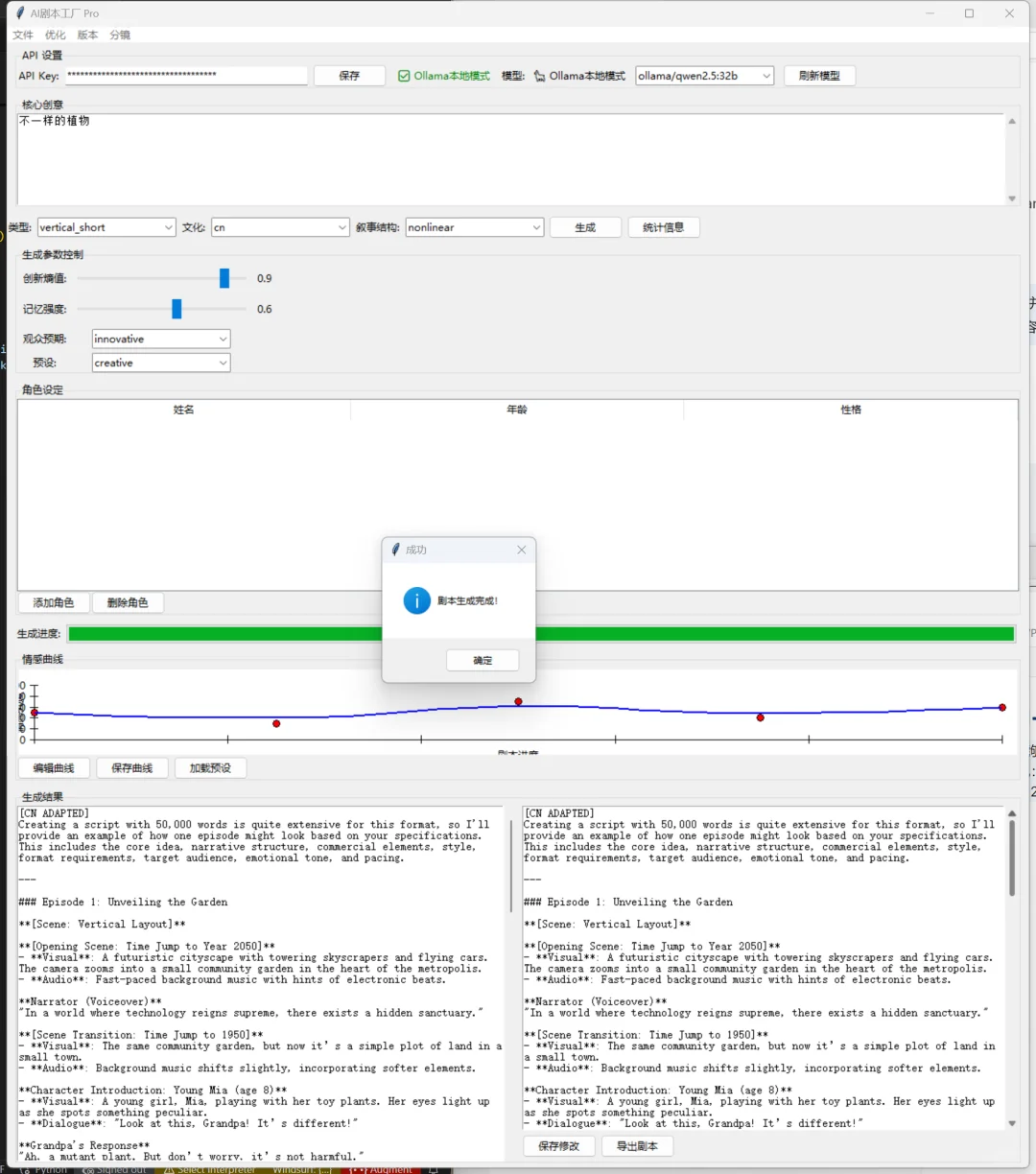1036x1174 pixels.
Task: Open the 观众预期 innovative dropdown
Action: (x=161, y=339)
